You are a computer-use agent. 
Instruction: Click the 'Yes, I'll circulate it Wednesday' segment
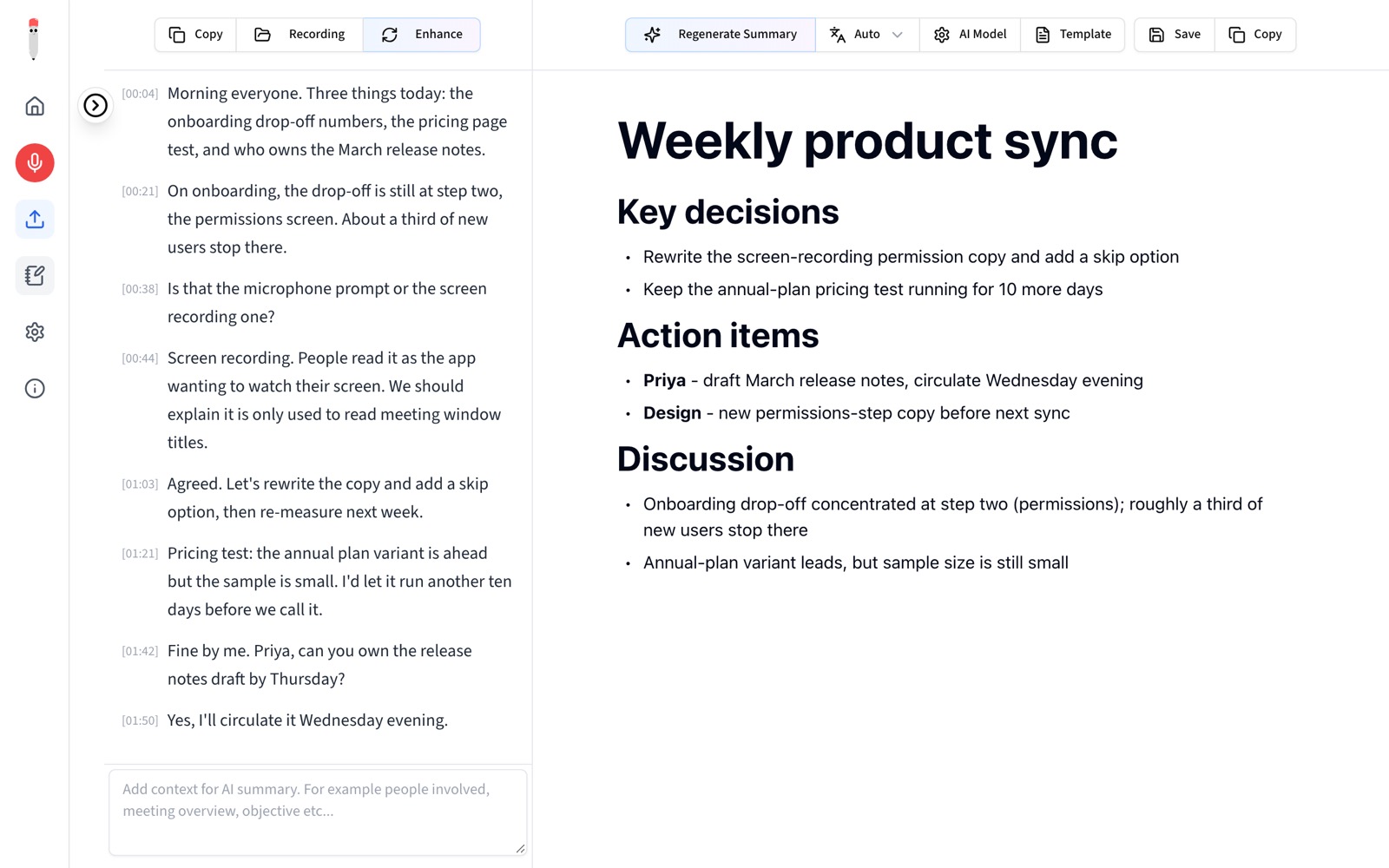tap(307, 720)
